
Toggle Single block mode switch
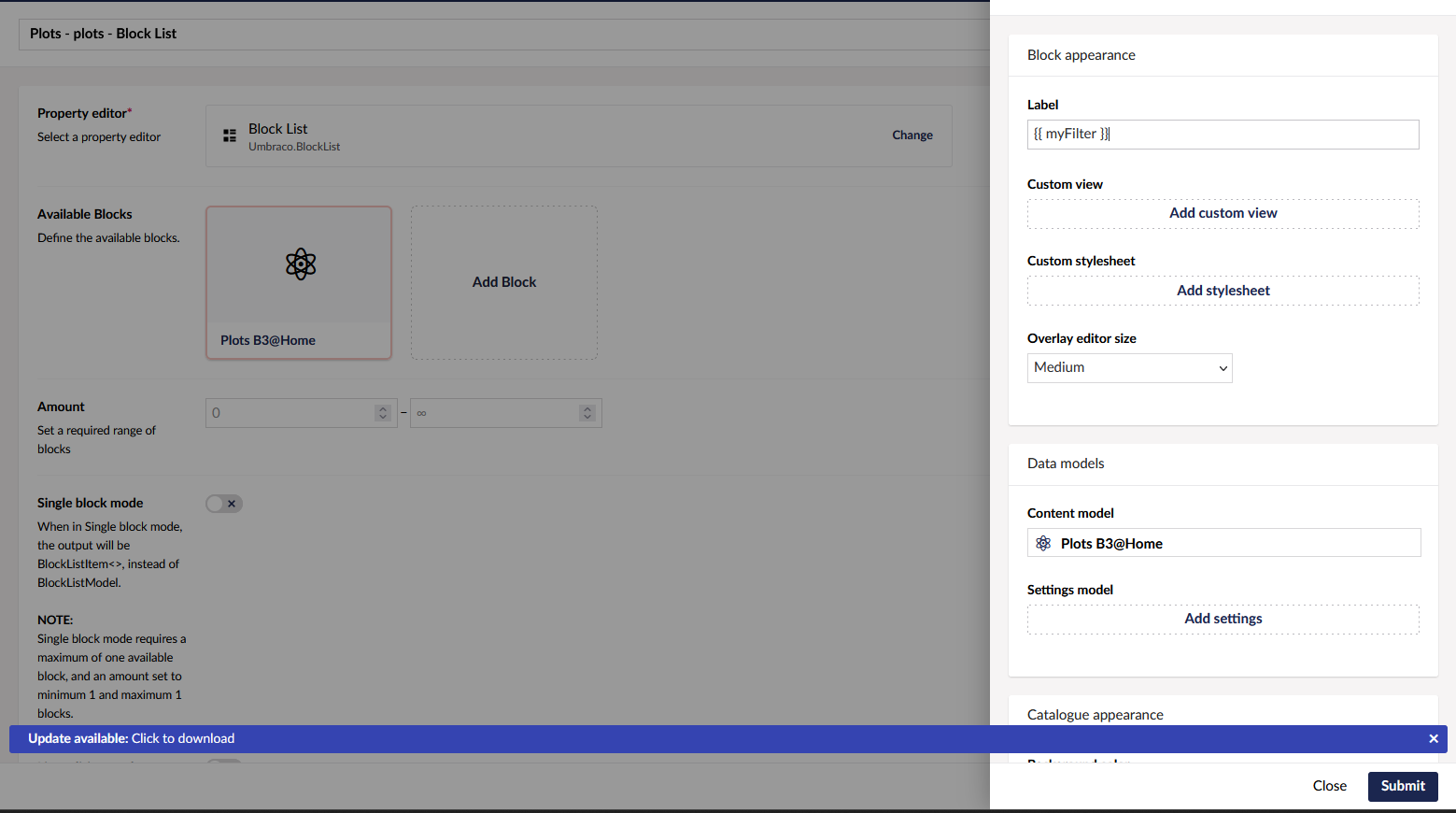click(x=224, y=504)
